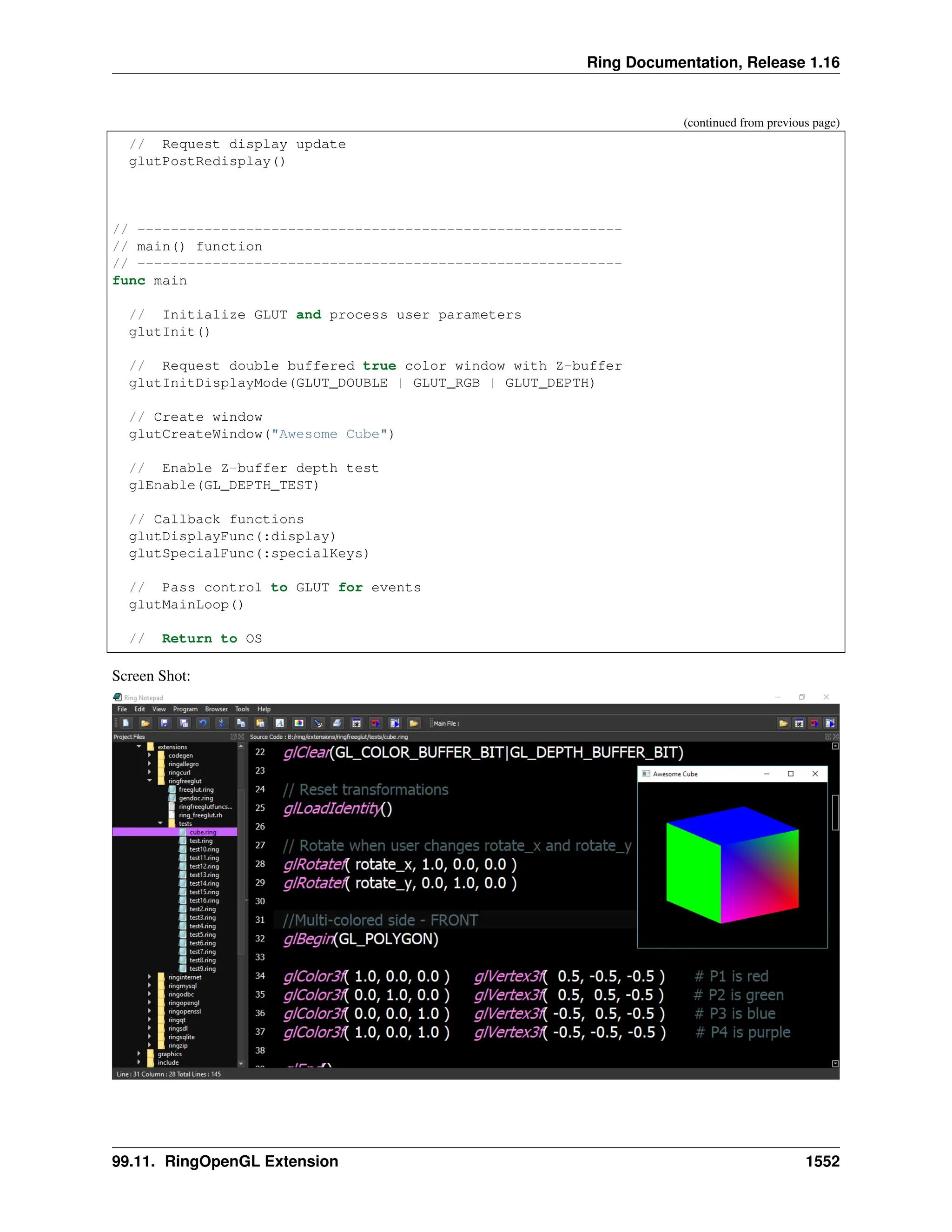Click the Cut scissors icon
Screen dimensions: 952x1232
(222, 723)
